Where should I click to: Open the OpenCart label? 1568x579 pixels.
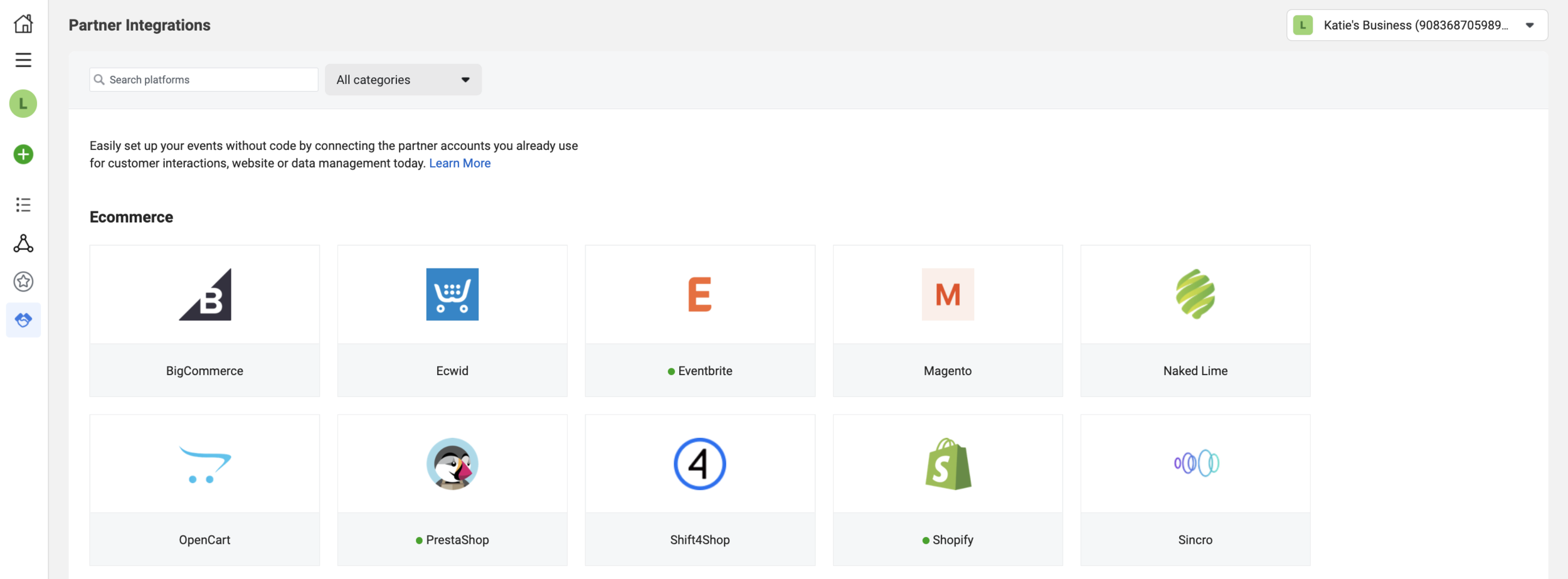[204, 540]
